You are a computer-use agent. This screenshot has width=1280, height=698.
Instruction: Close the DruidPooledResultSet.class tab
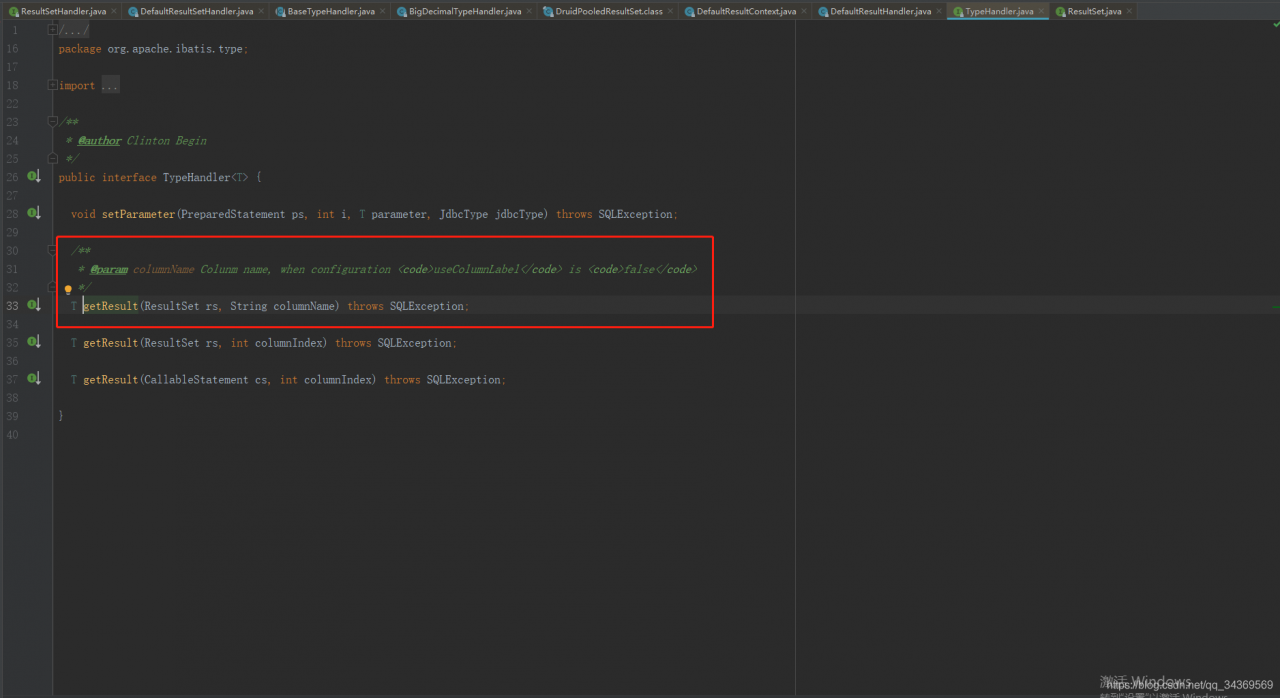pyautogui.click(x=671, y=11)
